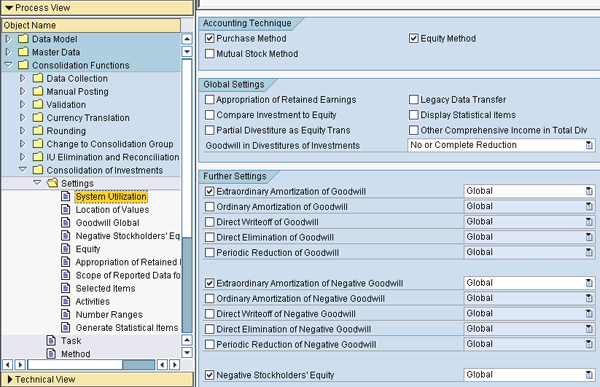The width and height of the screenshot is (600, 387).
Task: Click the Goodwill Global document icon
Action: click(66, 222)
